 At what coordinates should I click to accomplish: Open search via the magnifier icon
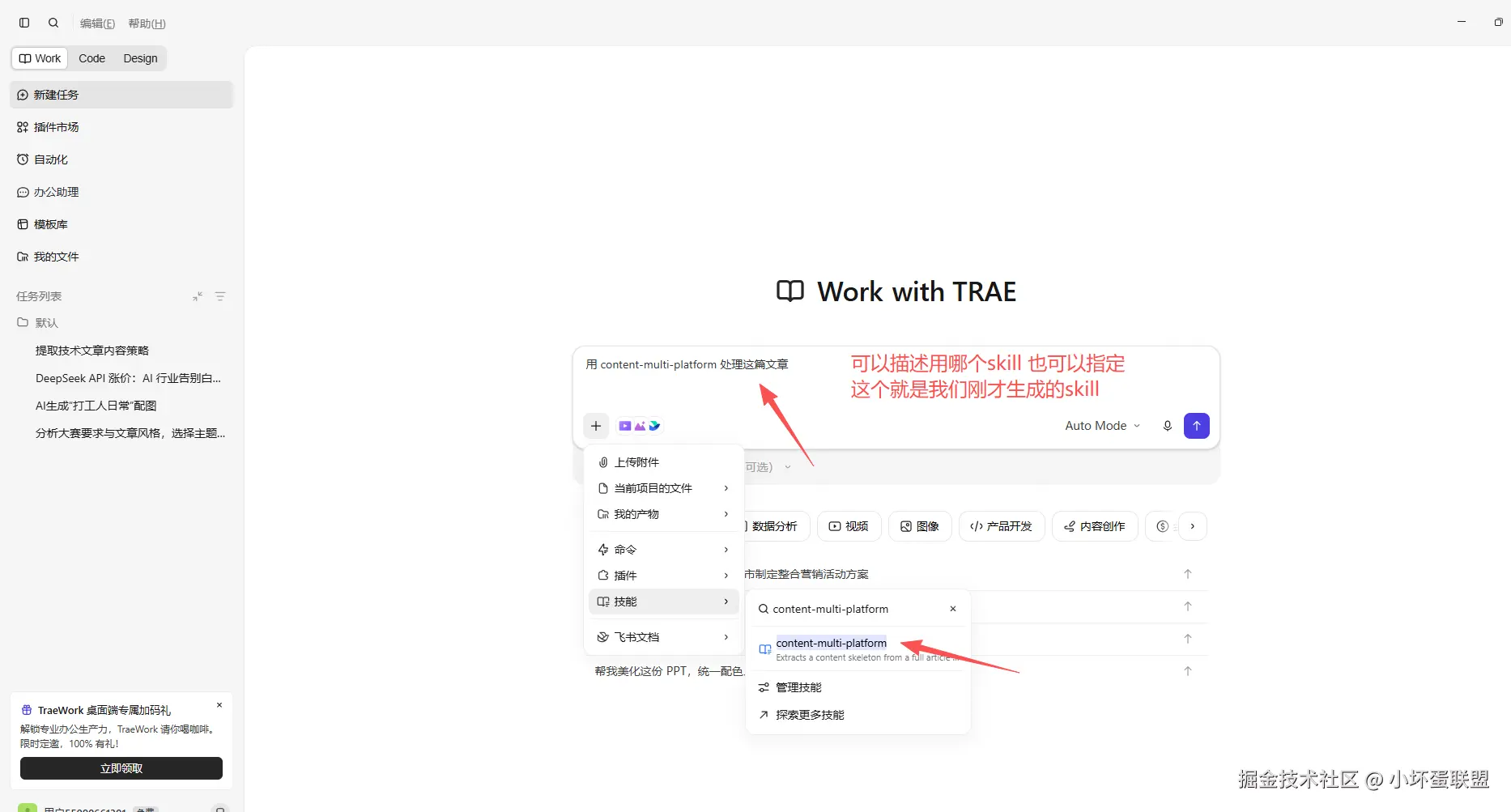pos(53,23)
